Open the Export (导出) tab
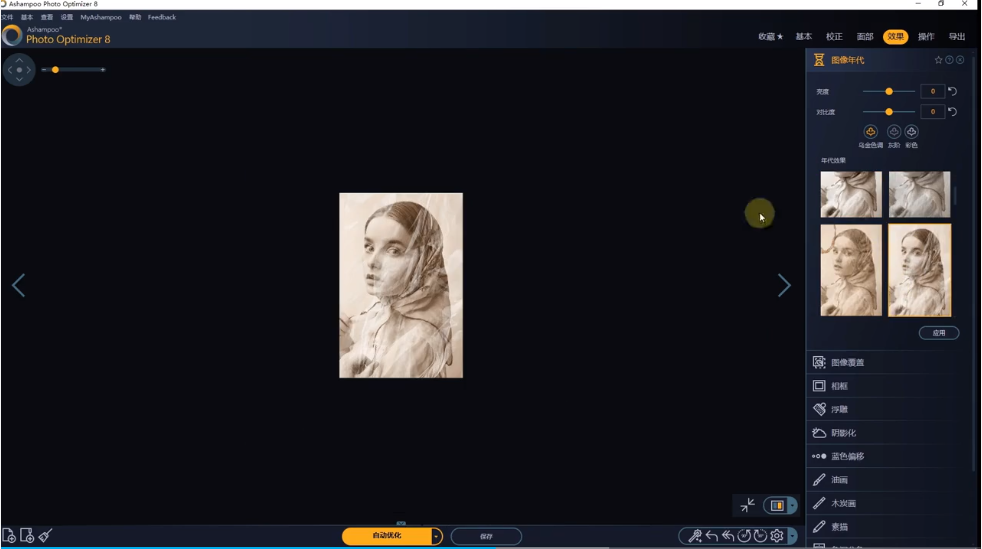The width and height of the screenshot is (982, 549). coord(957,37)
